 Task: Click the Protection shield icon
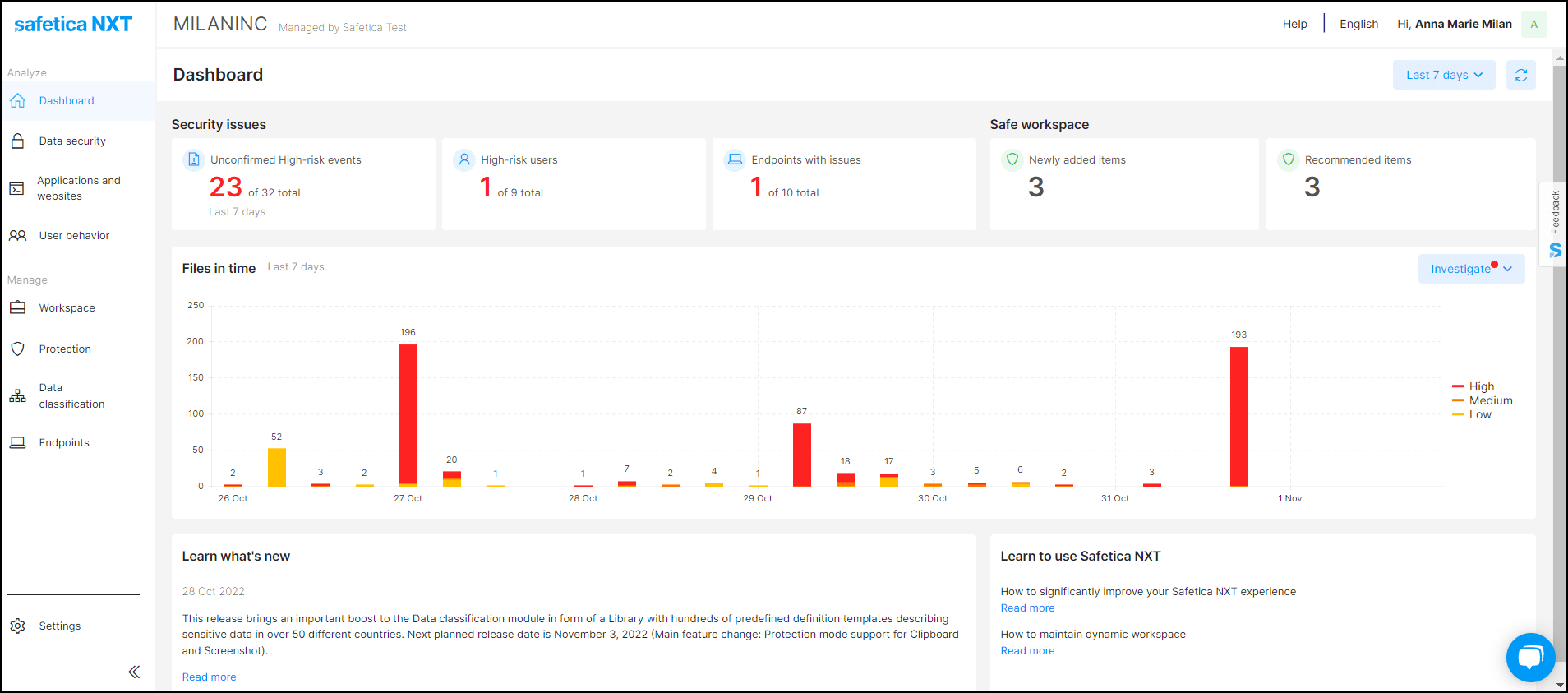(17, 349)
